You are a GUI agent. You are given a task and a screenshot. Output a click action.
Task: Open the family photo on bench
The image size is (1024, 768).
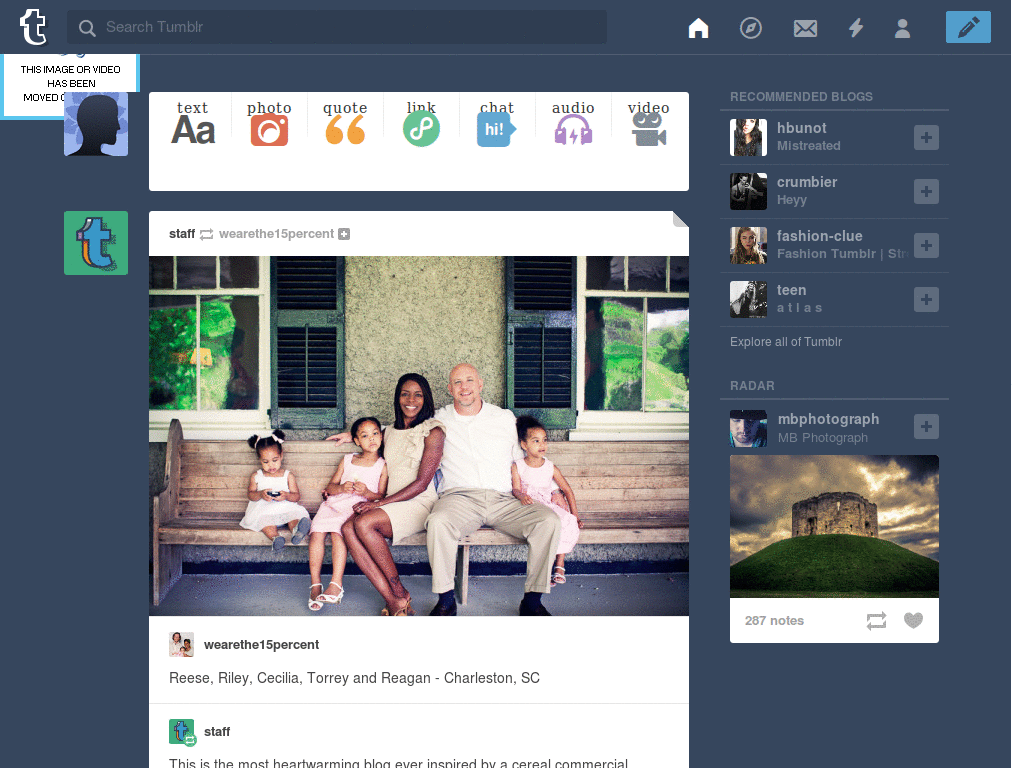point(419,436)
